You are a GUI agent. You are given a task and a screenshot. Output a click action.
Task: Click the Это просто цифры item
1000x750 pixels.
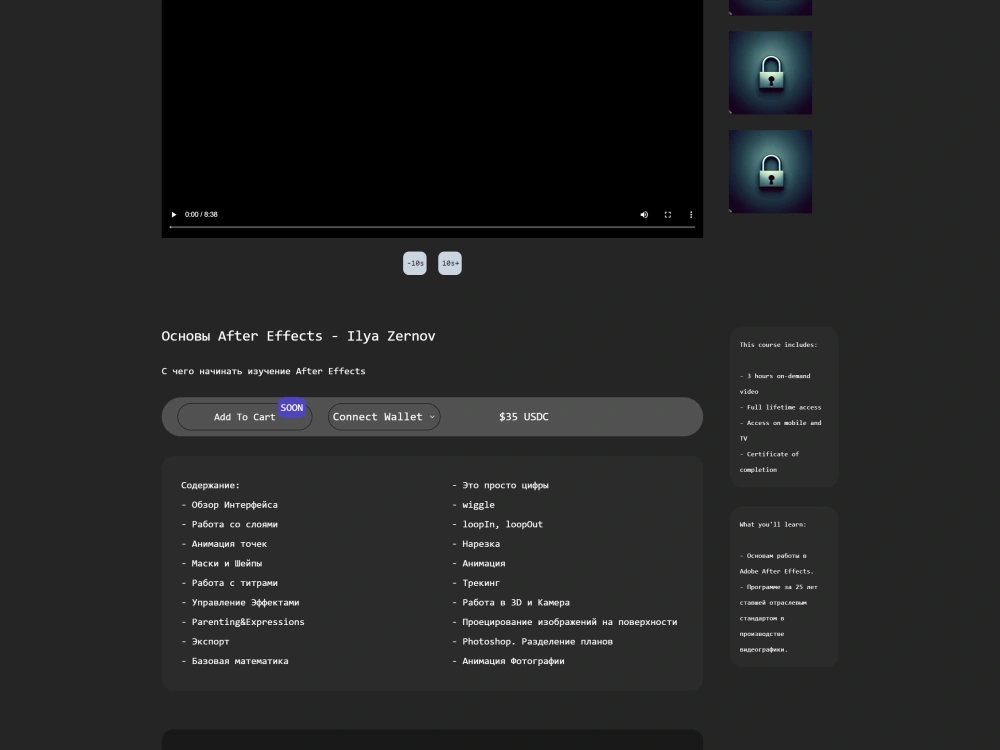501,485
